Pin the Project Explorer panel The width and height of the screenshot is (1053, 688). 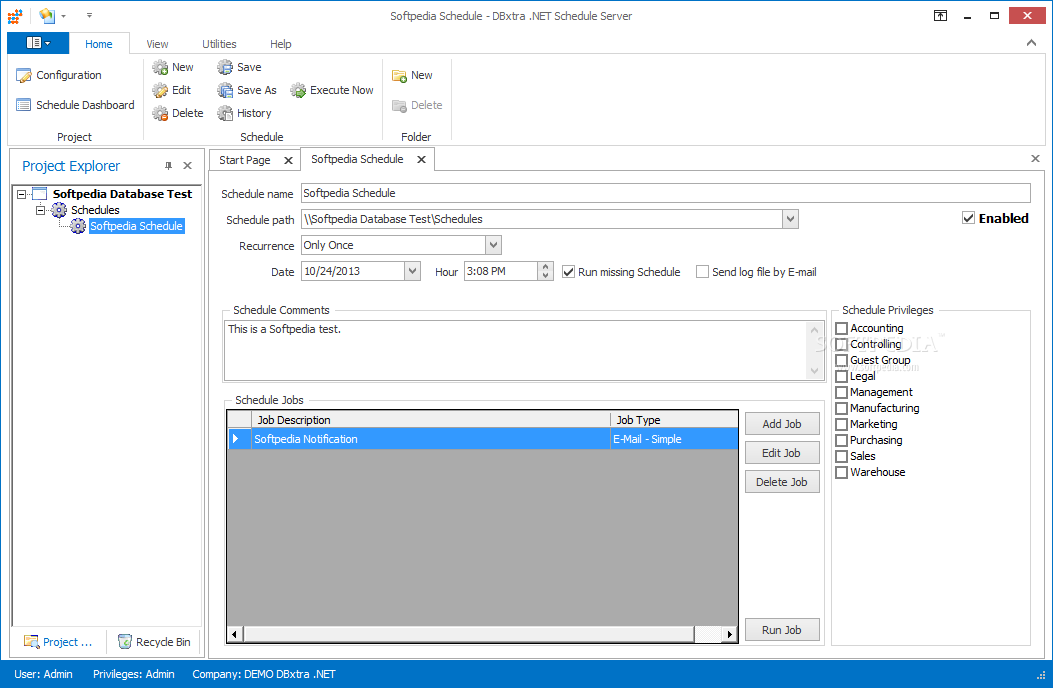[x=169, y=166]
